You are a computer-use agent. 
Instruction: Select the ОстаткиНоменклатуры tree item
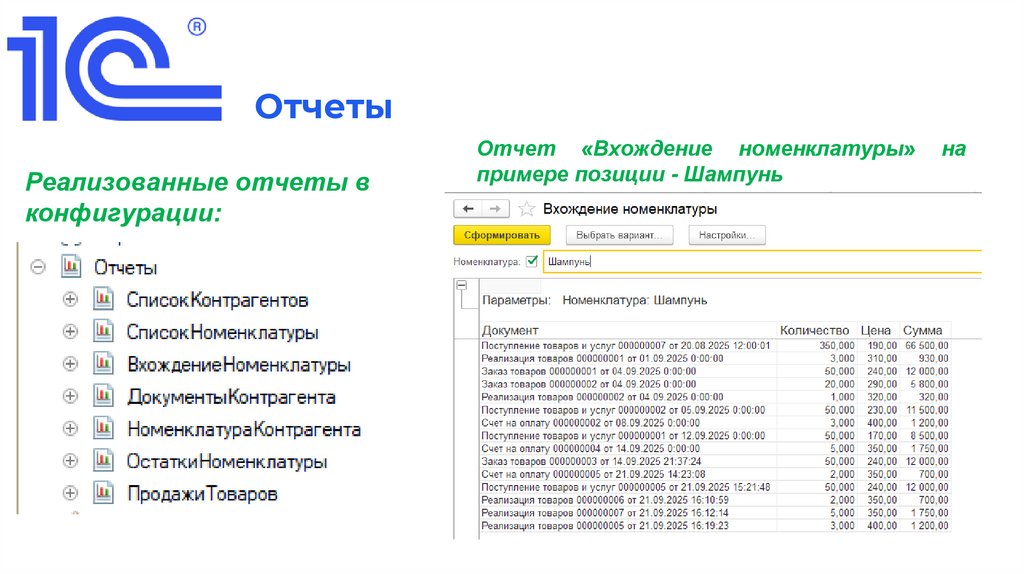[x=227, y=462]
